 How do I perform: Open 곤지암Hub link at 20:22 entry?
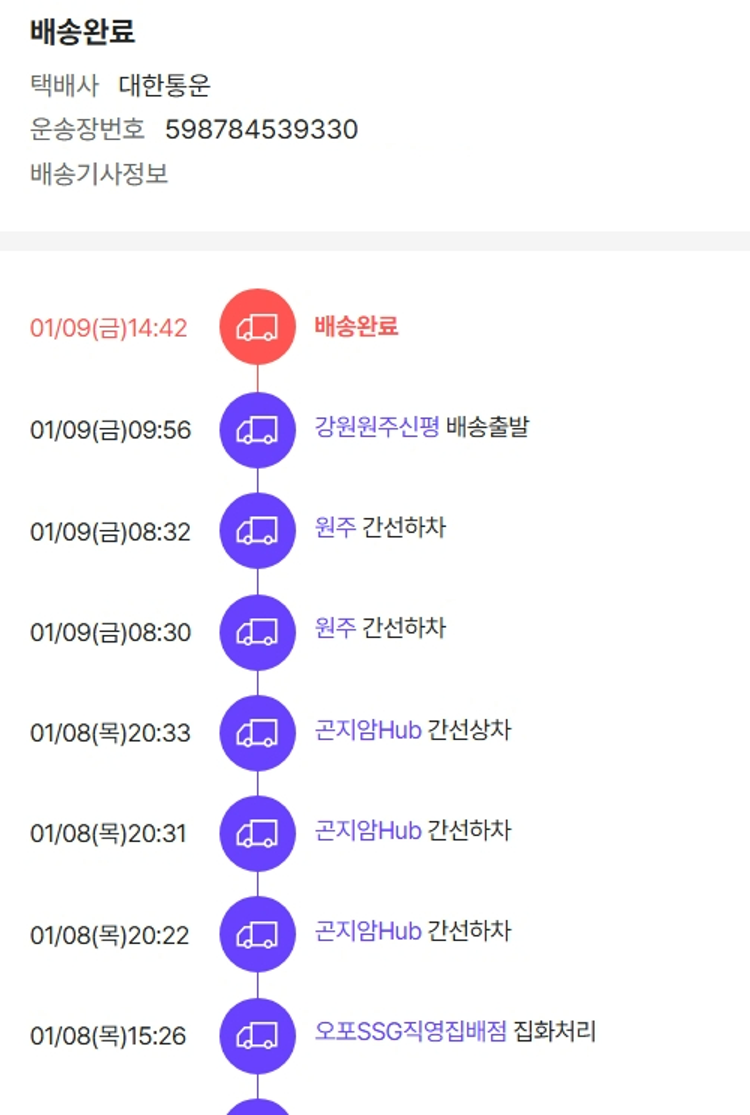[x=368, y=932]
